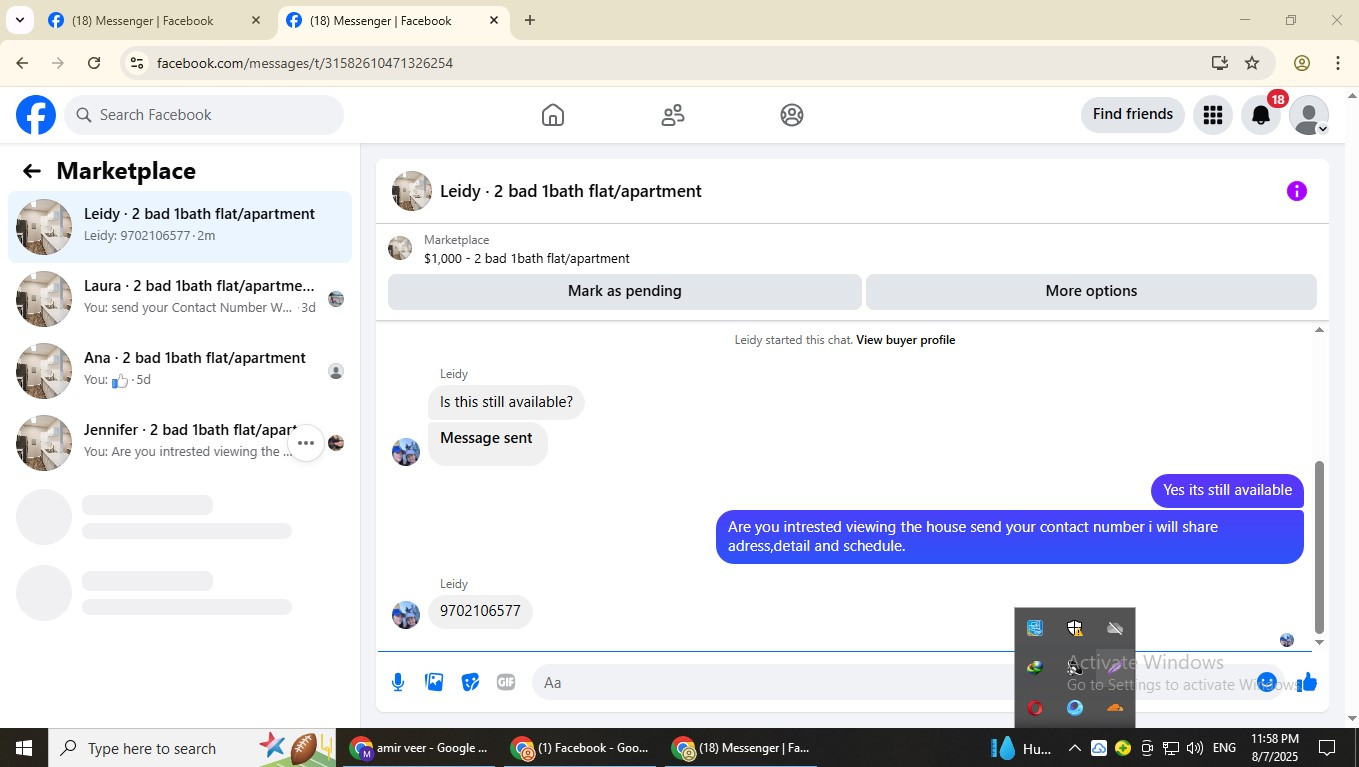Open the Friends icon in top navigation

673,115
